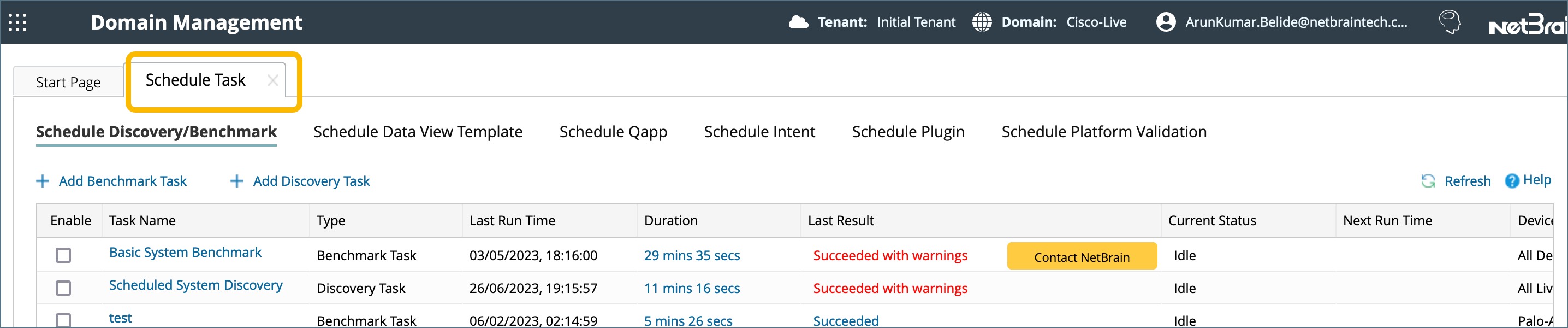Open the AI assistant head icon

(1450, 22)
